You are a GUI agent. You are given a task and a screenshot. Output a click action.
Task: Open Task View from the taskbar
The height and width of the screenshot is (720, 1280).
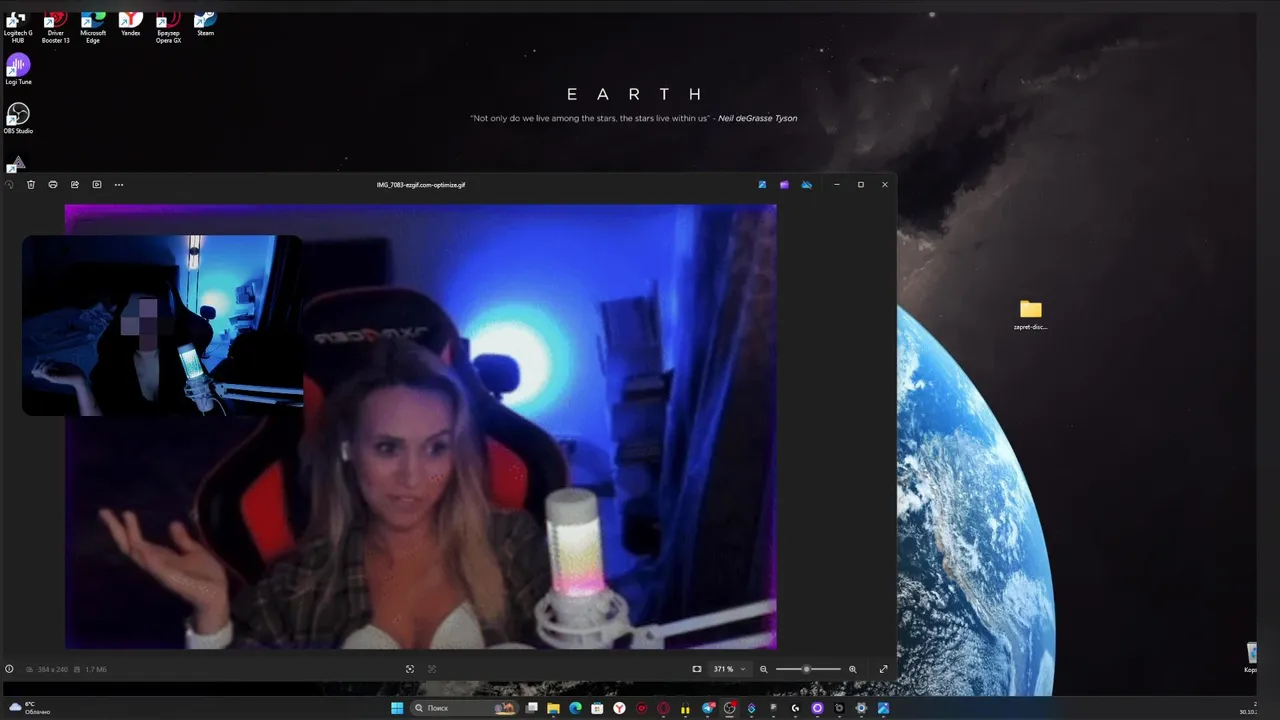click(531, 708)
